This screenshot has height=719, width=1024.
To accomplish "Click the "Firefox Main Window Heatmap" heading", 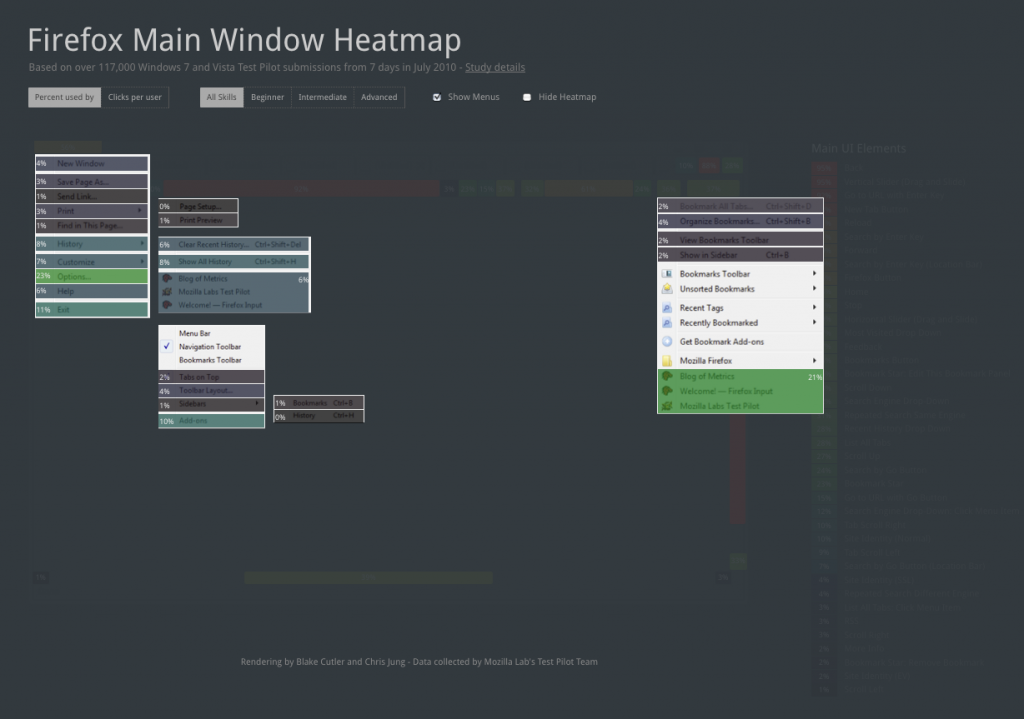I will [244, 40].
